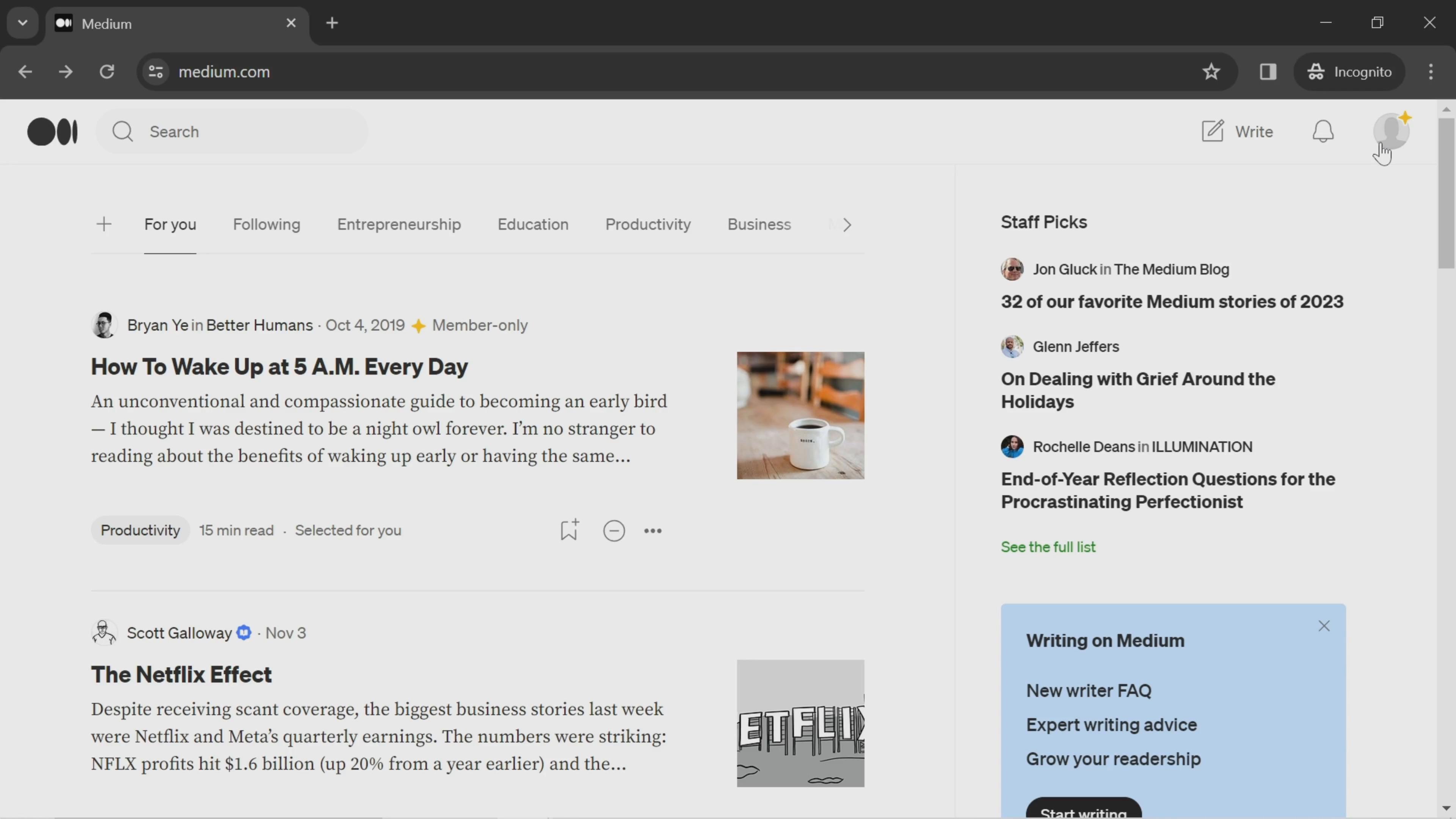
Task: Open the search bar icon
Action: (123, 131)
